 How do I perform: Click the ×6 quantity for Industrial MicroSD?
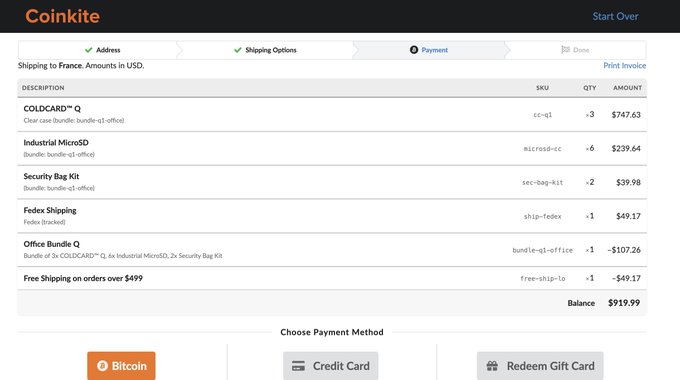590,148
